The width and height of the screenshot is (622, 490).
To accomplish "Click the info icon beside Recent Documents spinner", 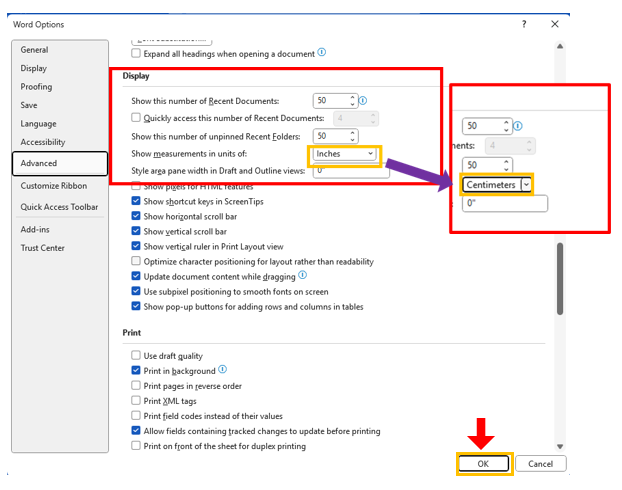I will 363,101.
